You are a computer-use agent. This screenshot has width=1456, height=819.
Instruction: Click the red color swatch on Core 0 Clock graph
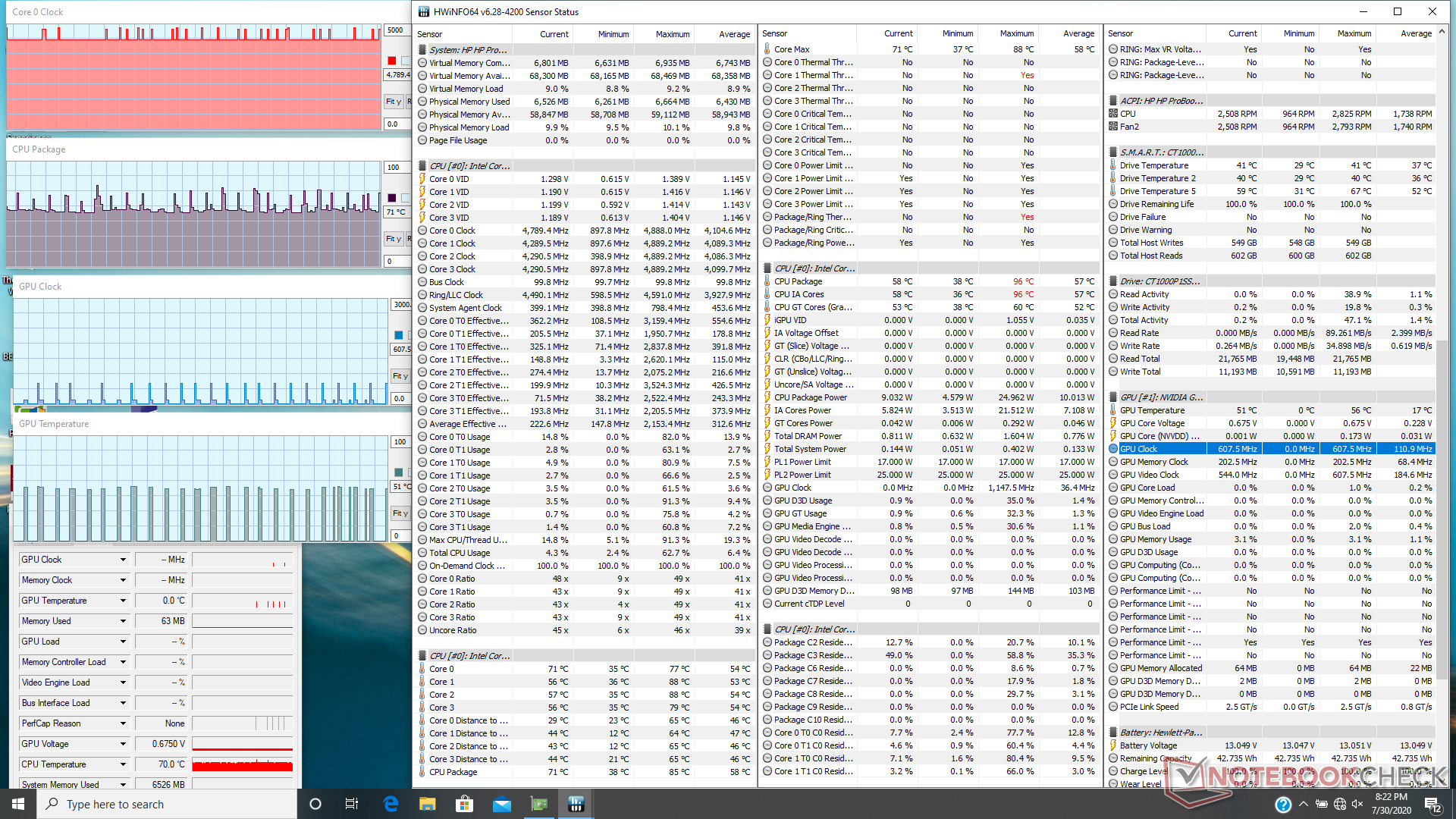click(x=391, y=61)
